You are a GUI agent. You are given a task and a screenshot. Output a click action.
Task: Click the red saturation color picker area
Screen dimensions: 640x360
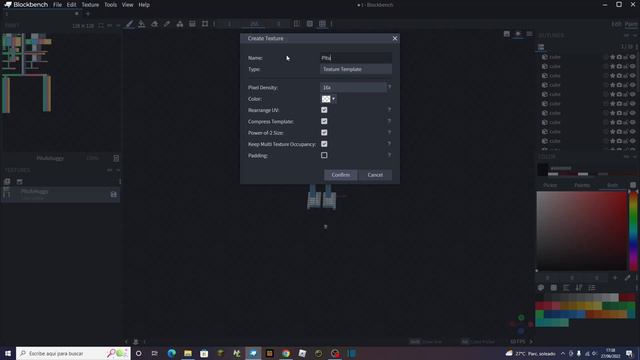[581, 231]
